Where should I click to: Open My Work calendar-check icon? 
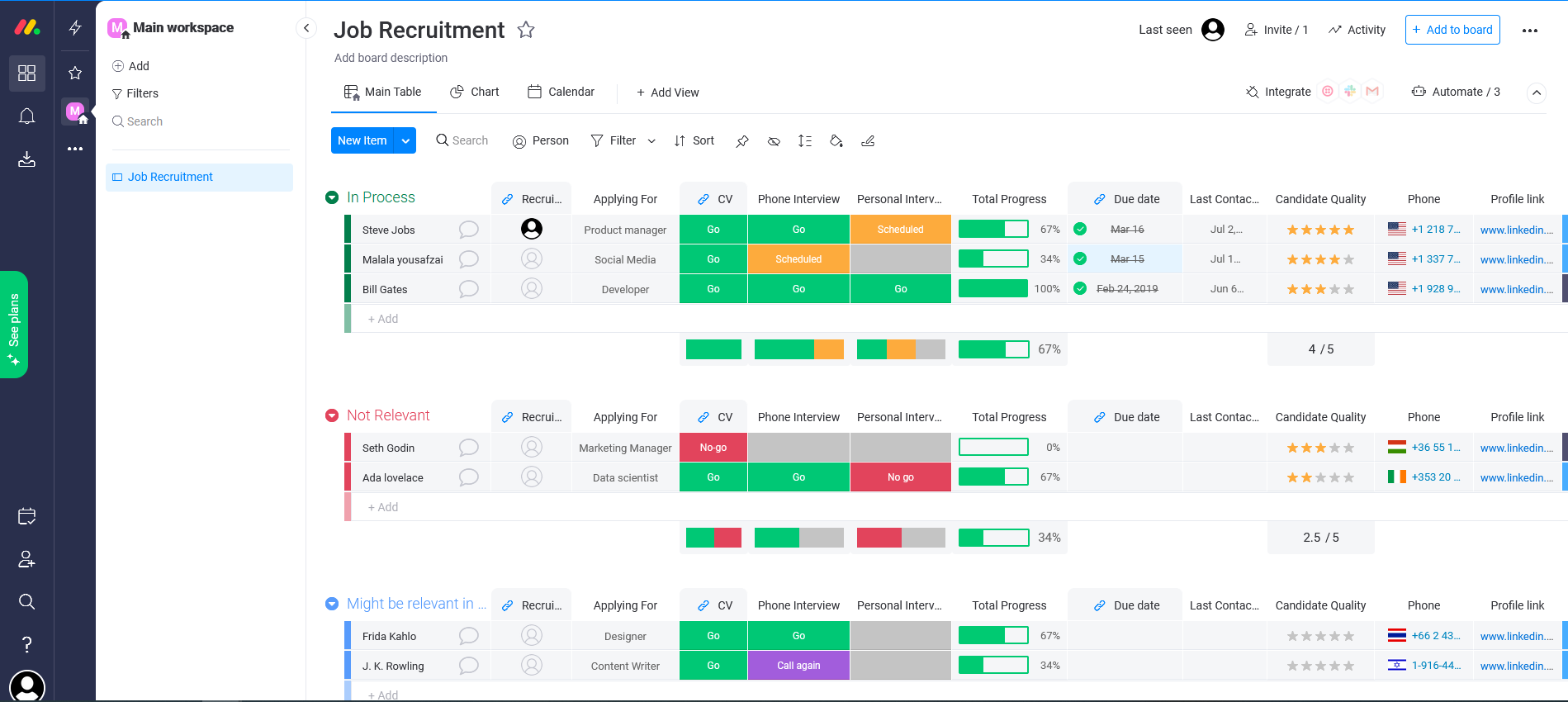(x=26, y=516)
